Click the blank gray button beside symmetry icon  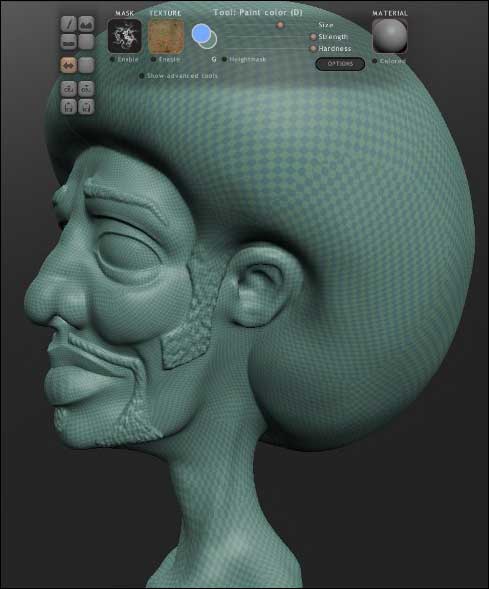point(86,65)
